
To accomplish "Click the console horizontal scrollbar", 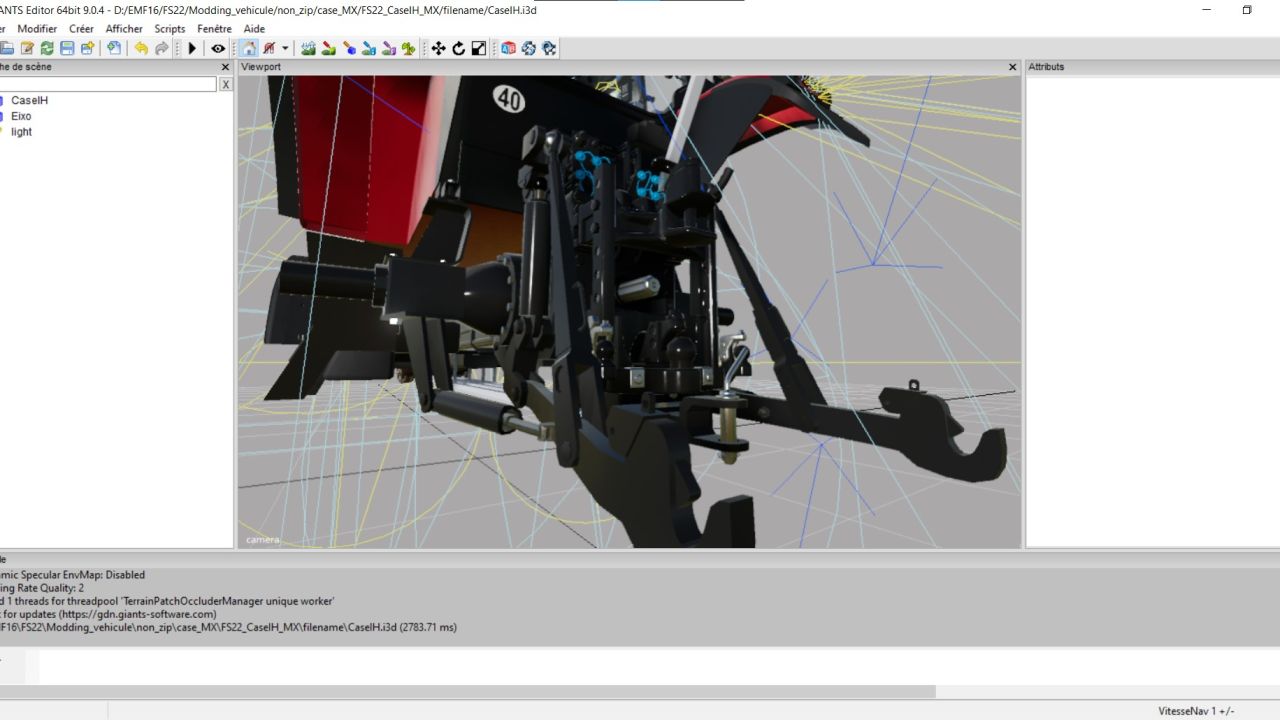I will (467, 691).
